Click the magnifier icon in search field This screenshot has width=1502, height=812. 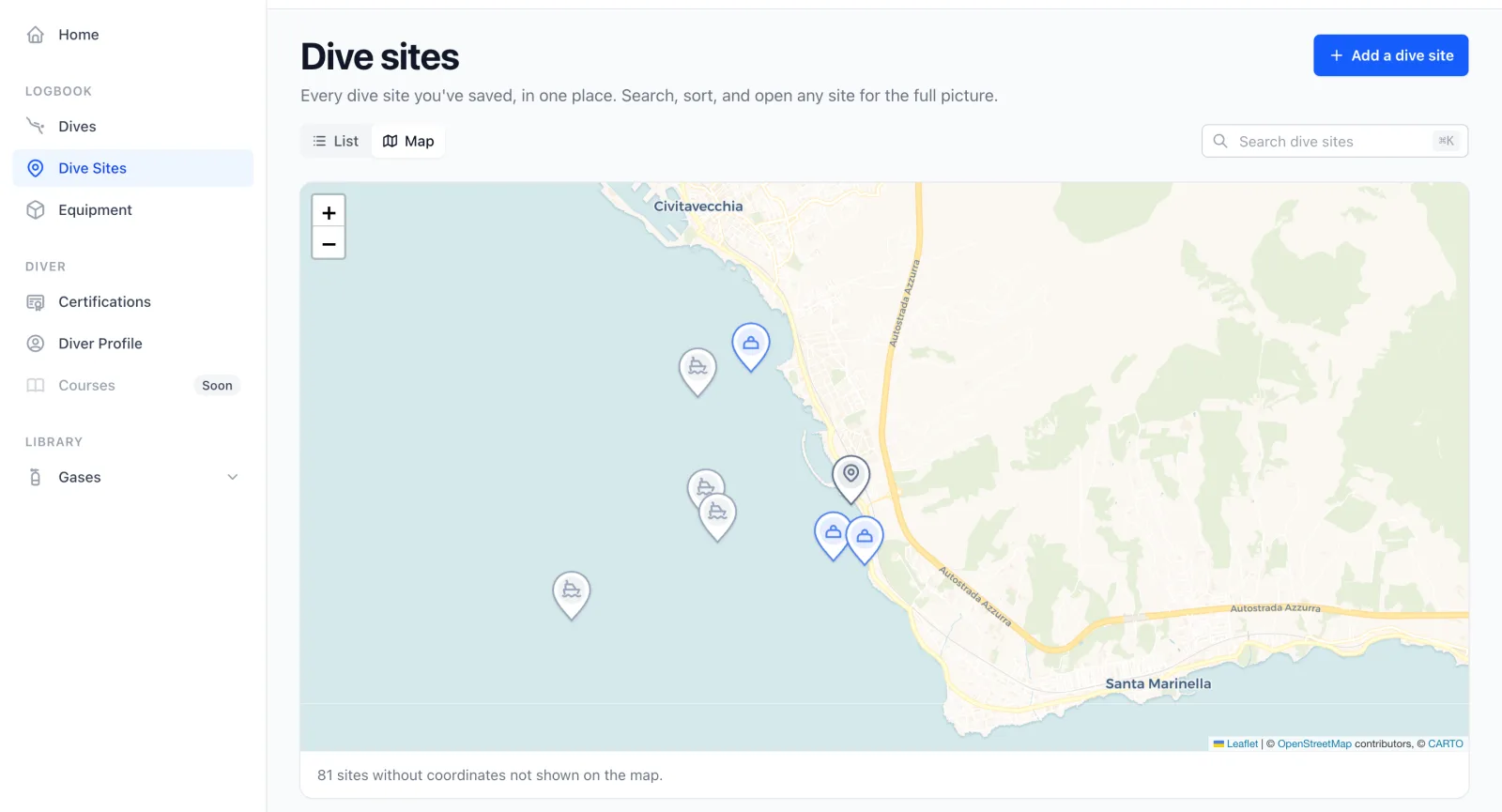pyautogui.click(x=1220, y=141)
